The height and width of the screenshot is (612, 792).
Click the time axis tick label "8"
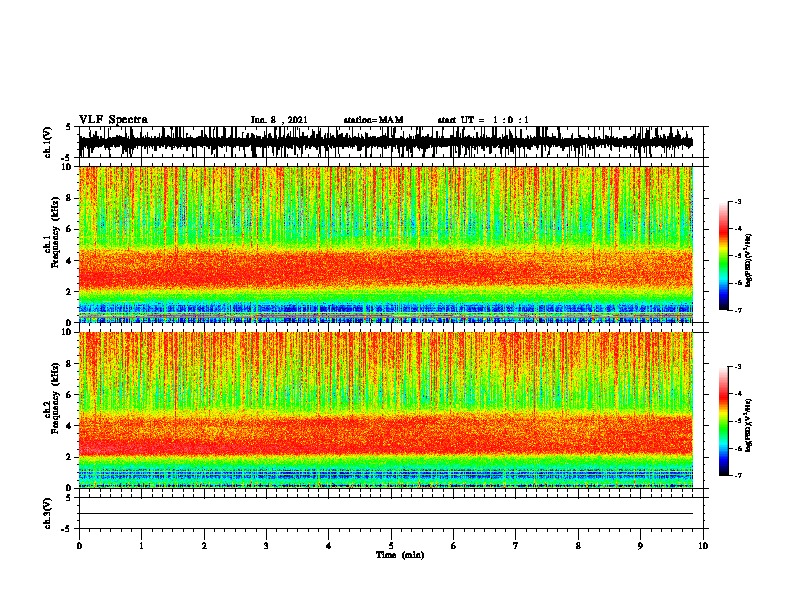[578, 546]
